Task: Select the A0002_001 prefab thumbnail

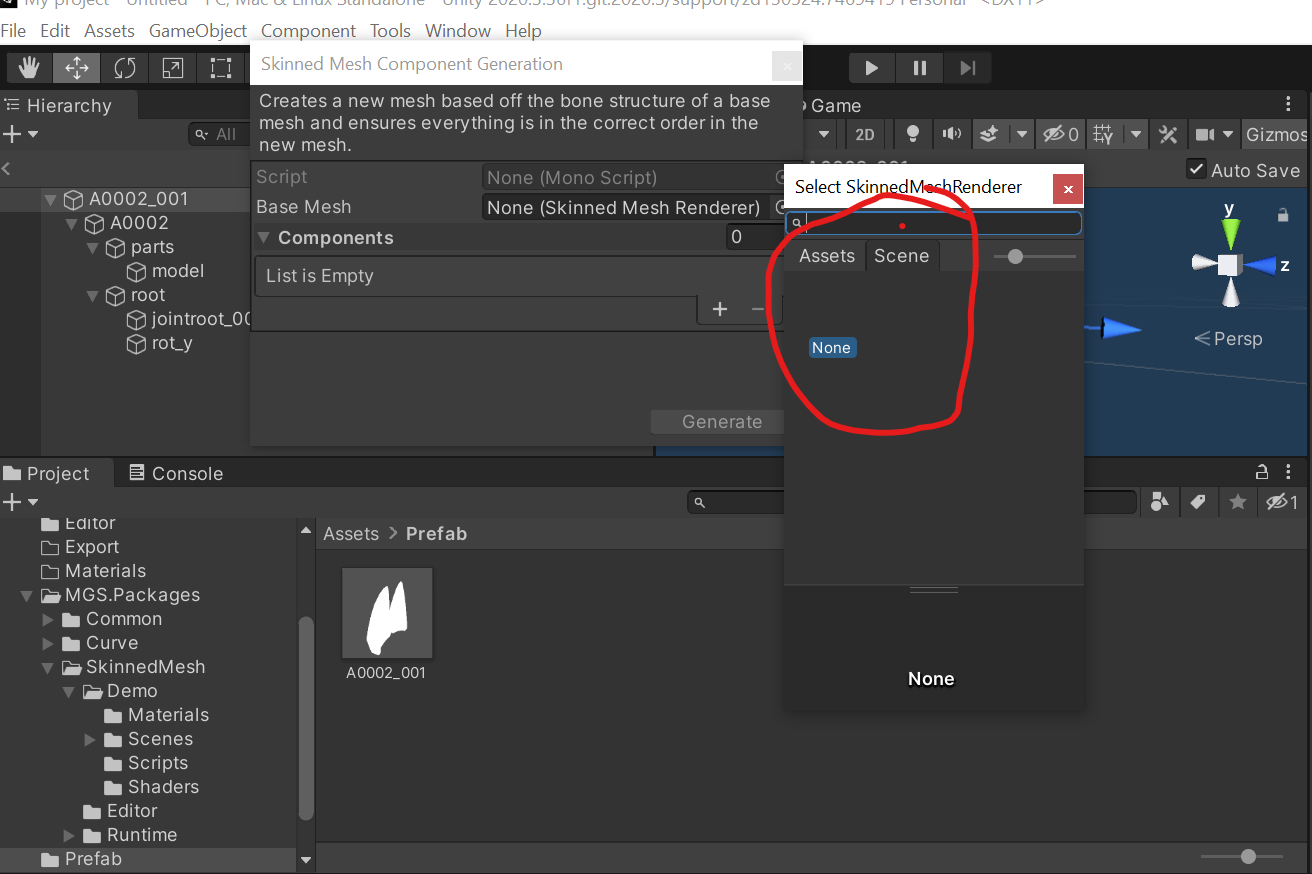Action: tap(387, 614)
